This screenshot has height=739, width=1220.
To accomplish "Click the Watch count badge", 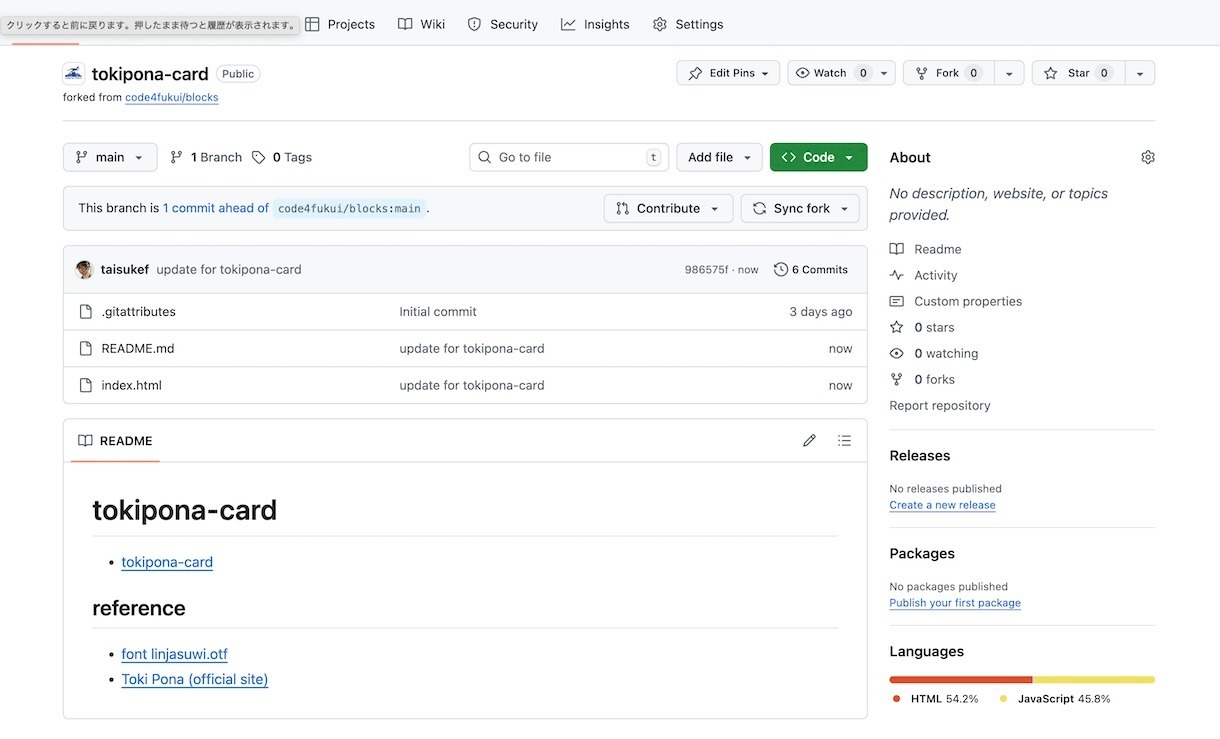I will [x=863, y=73].
